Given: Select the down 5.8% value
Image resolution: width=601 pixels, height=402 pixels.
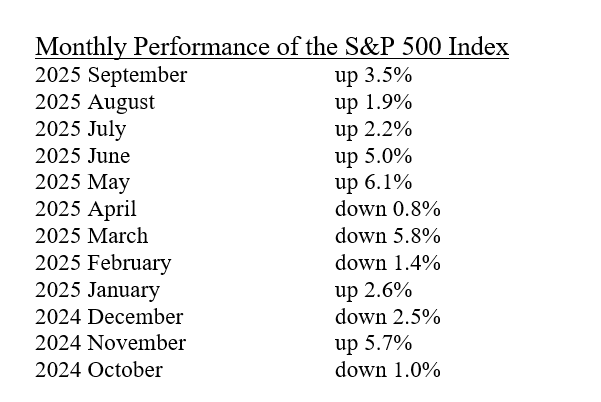Looking at the screenshot, I should pos(388,237).
